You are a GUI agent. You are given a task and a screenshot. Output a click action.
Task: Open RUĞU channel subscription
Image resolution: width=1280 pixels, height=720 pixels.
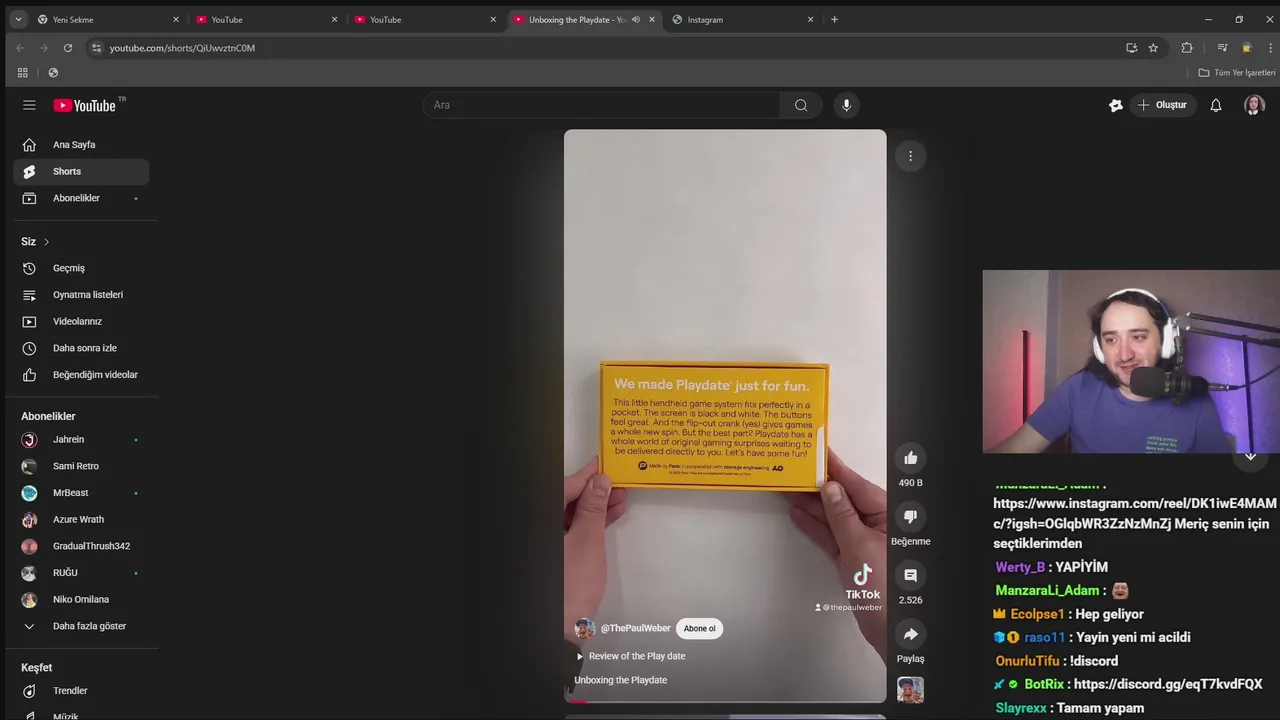[x=81, y=573]
